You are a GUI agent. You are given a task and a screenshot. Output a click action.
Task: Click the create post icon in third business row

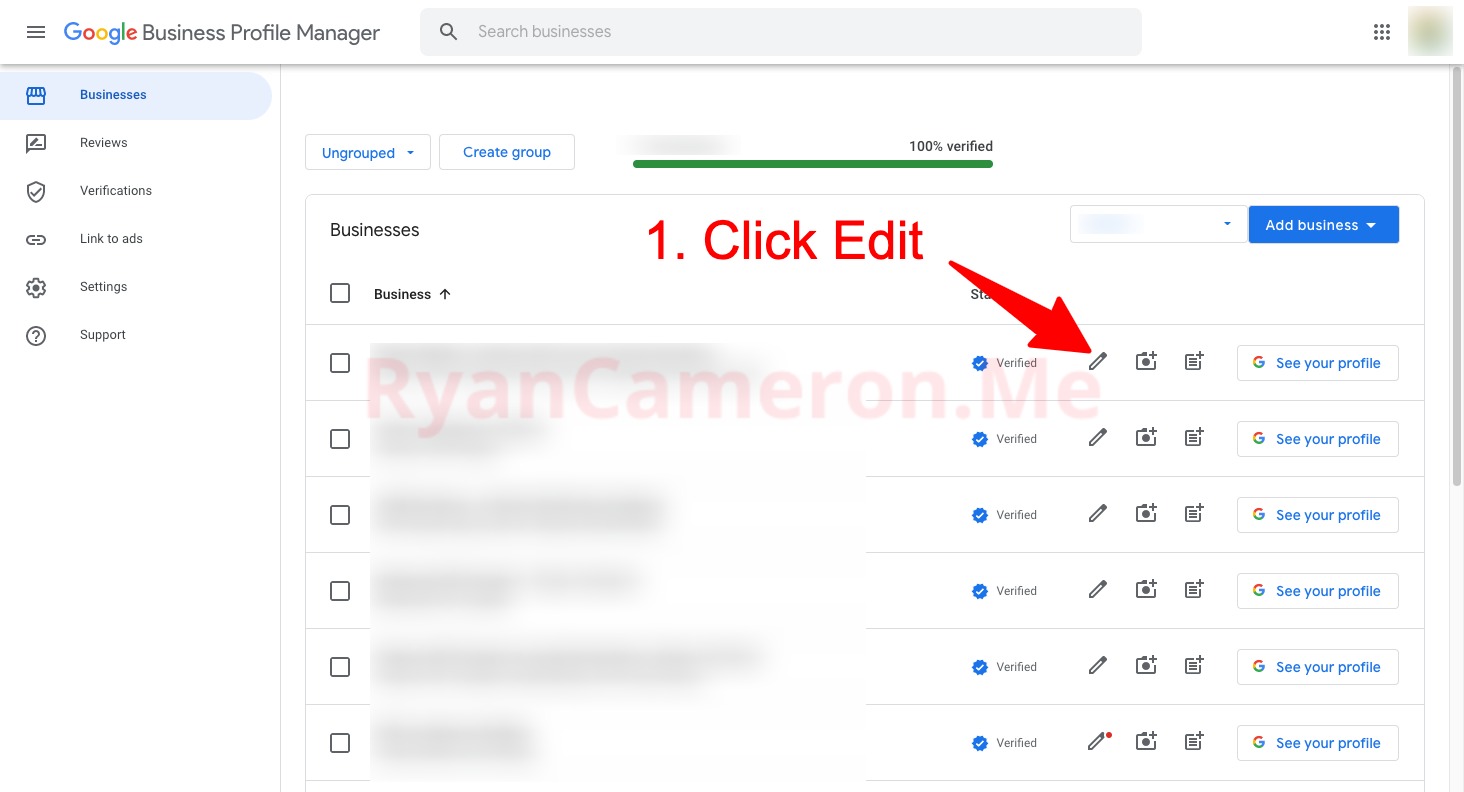point(1194,514)
